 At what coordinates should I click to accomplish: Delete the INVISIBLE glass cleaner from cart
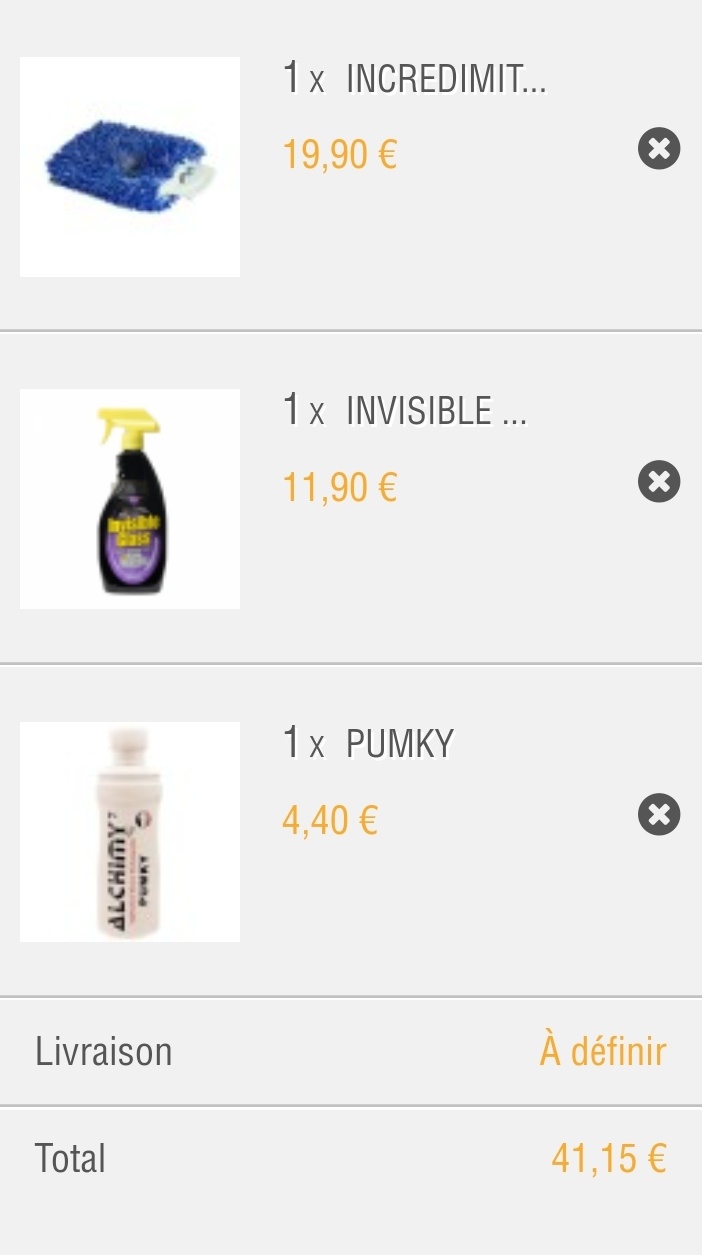point(659,482)
